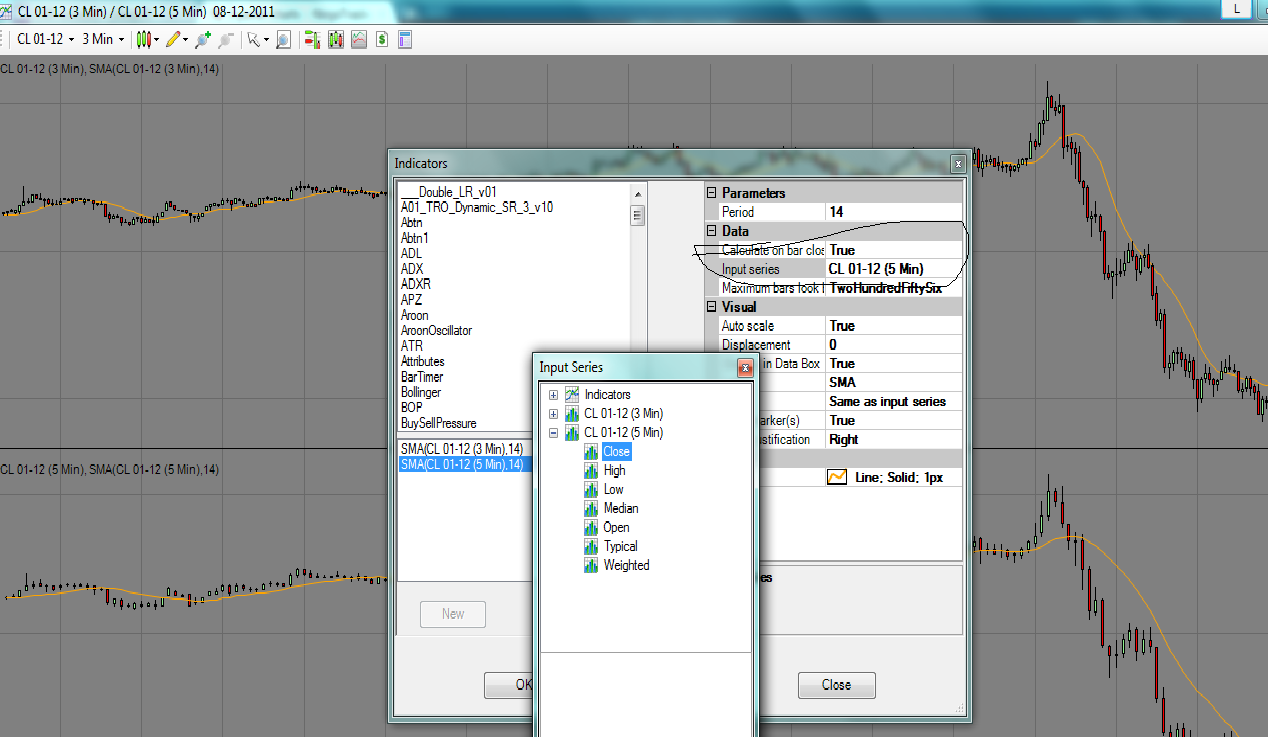Click the icon beside the Weighted price type

click(x=591, y=565)
